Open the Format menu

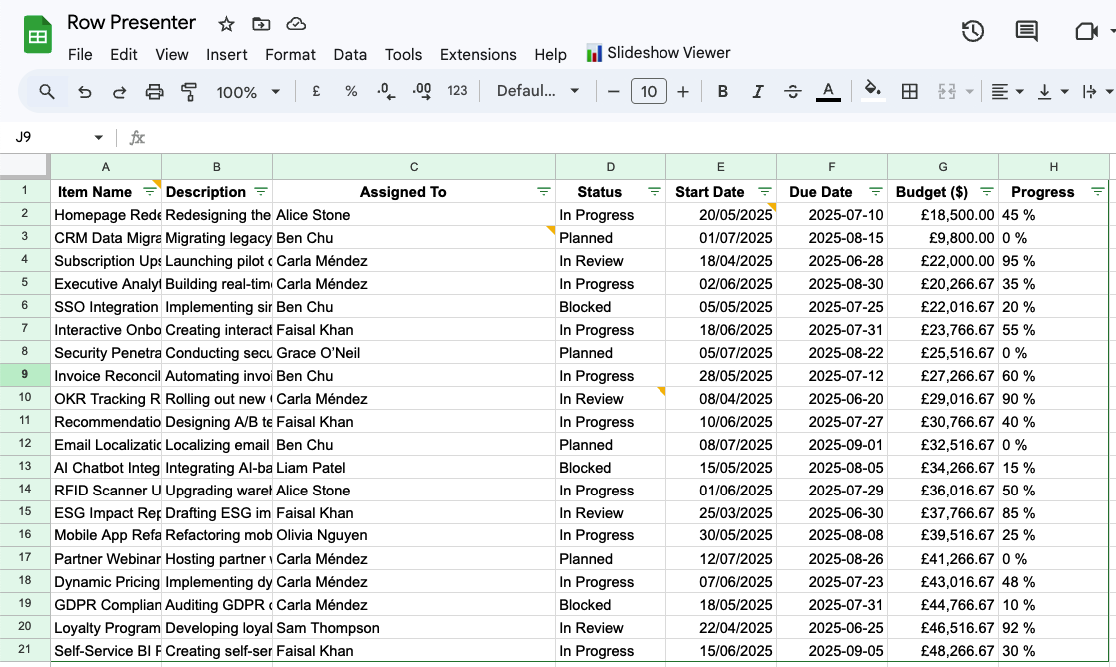point(290,55)
